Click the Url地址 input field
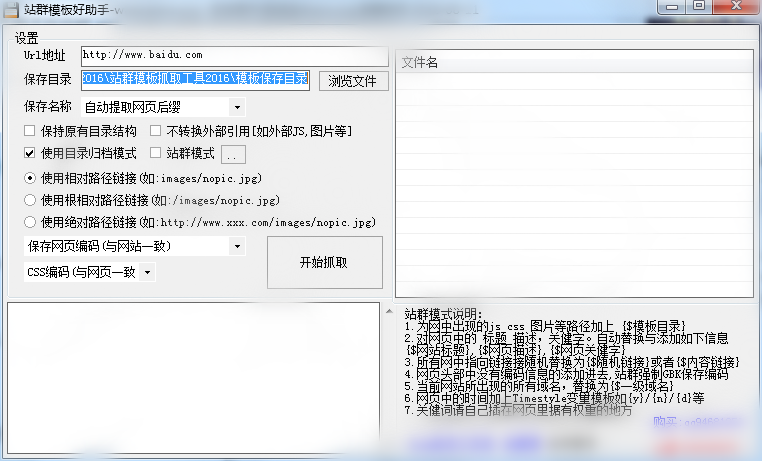This screenshot has width=762, height=461. (234, 56)
